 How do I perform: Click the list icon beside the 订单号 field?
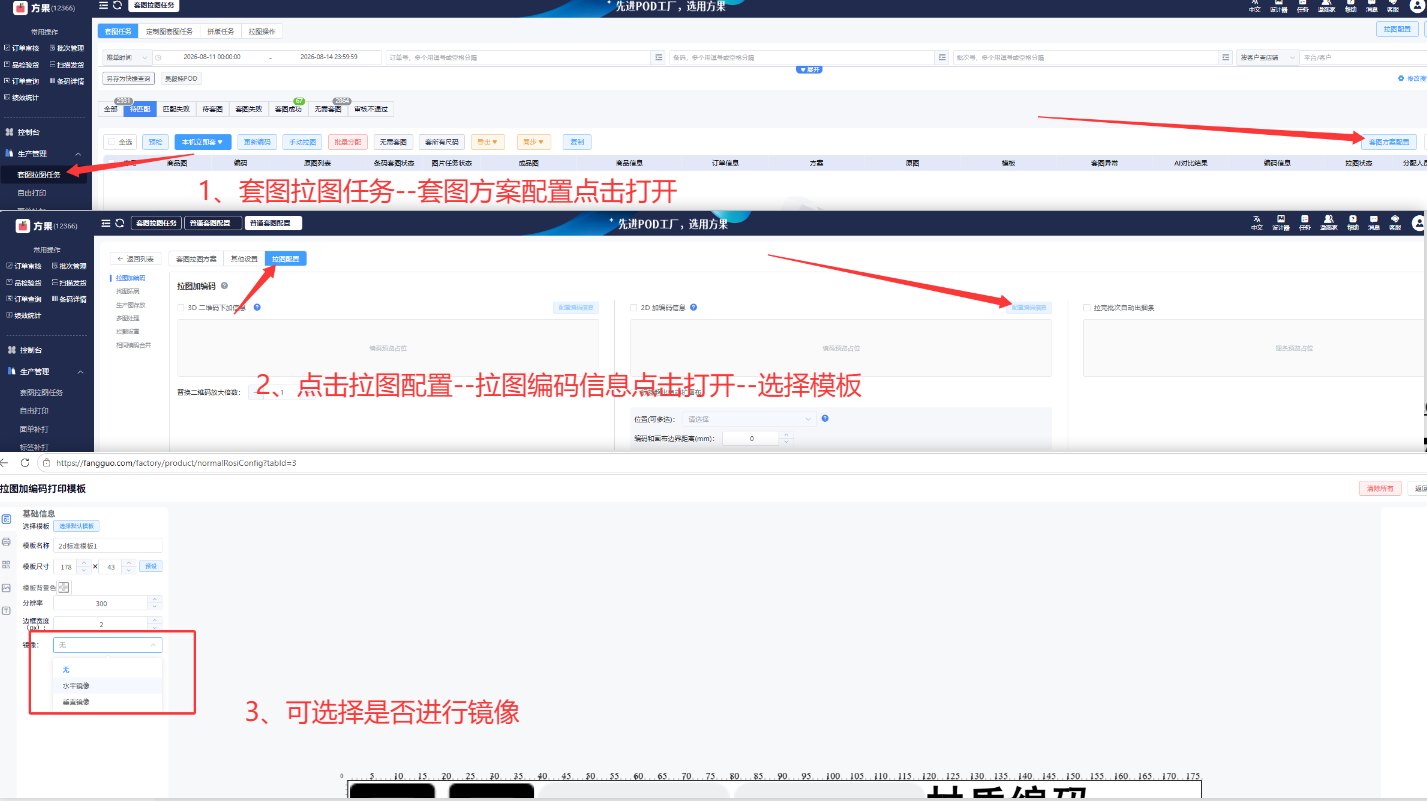659,57
